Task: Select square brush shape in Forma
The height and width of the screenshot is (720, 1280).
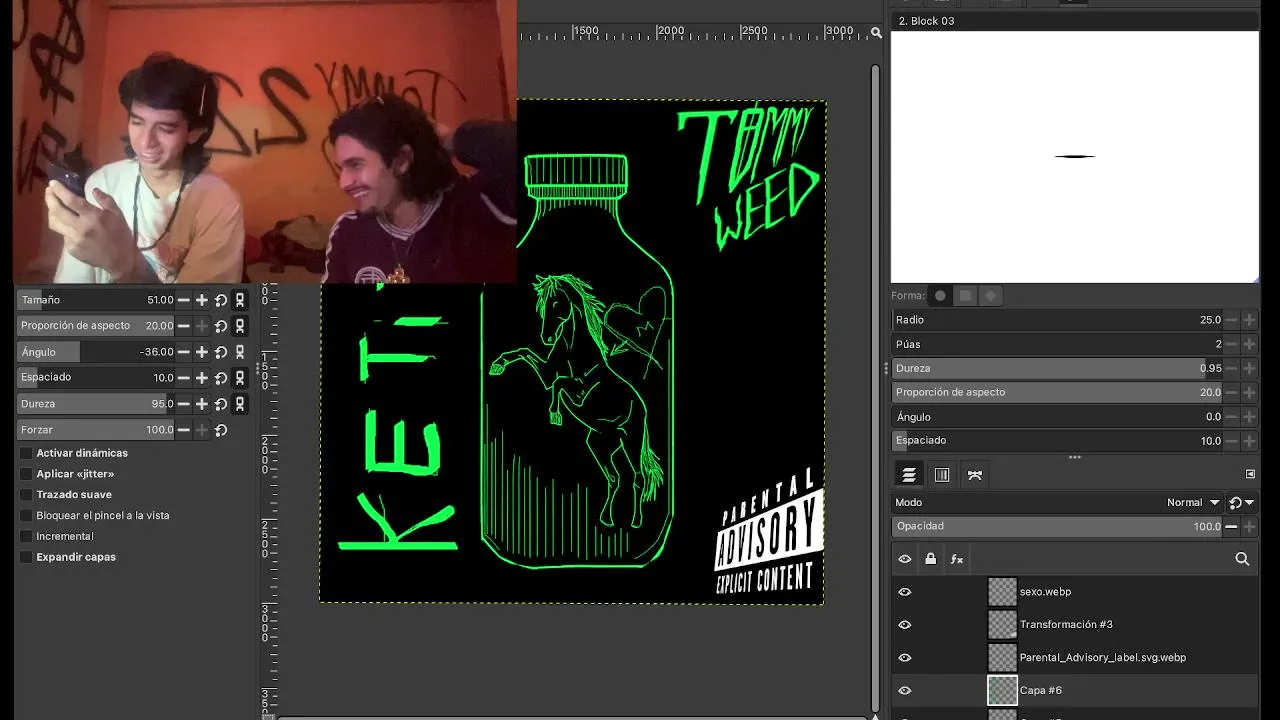Action: tap(965, 296)
